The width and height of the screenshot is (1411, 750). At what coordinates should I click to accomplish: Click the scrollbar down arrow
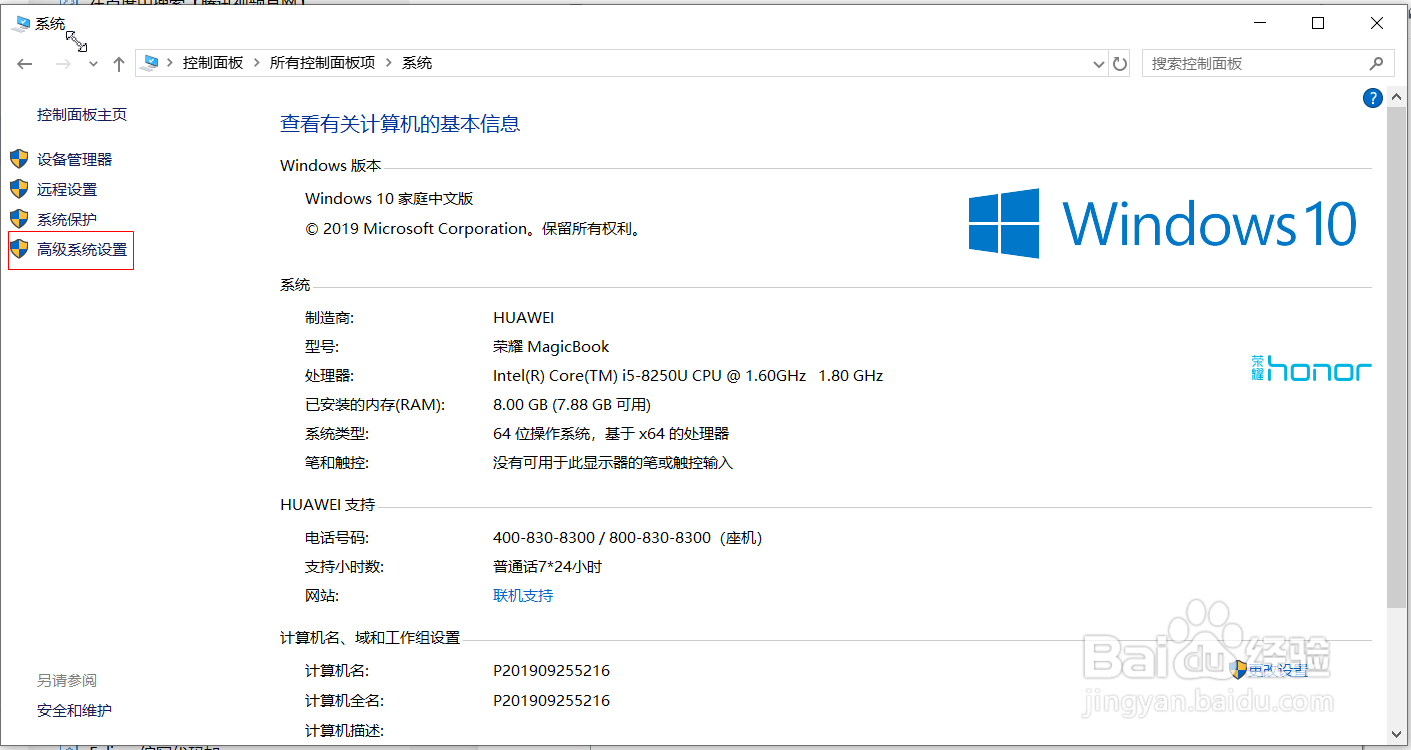(x=1397, y=731)
